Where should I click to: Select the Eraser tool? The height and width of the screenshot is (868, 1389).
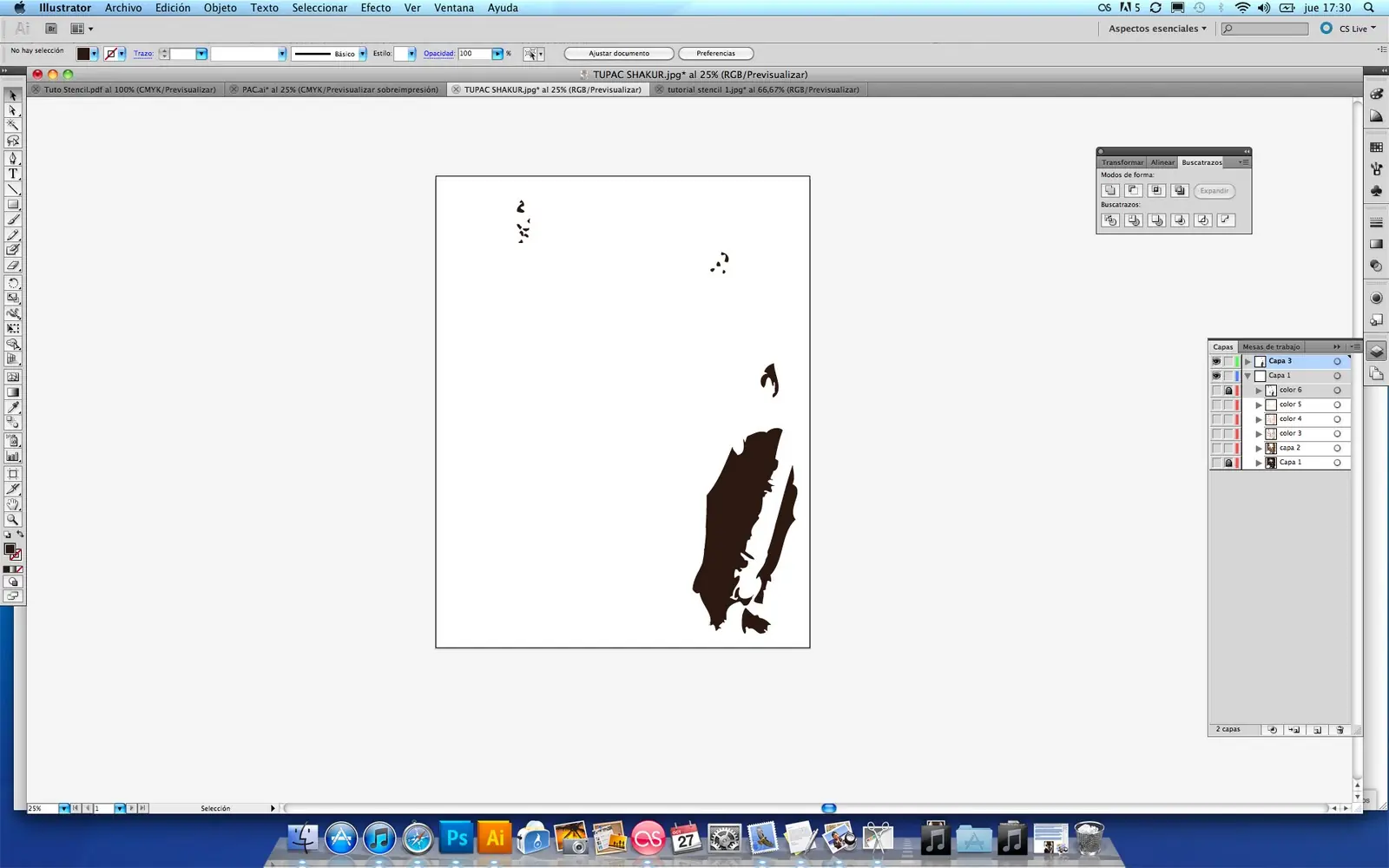click(x=13, y=266)
